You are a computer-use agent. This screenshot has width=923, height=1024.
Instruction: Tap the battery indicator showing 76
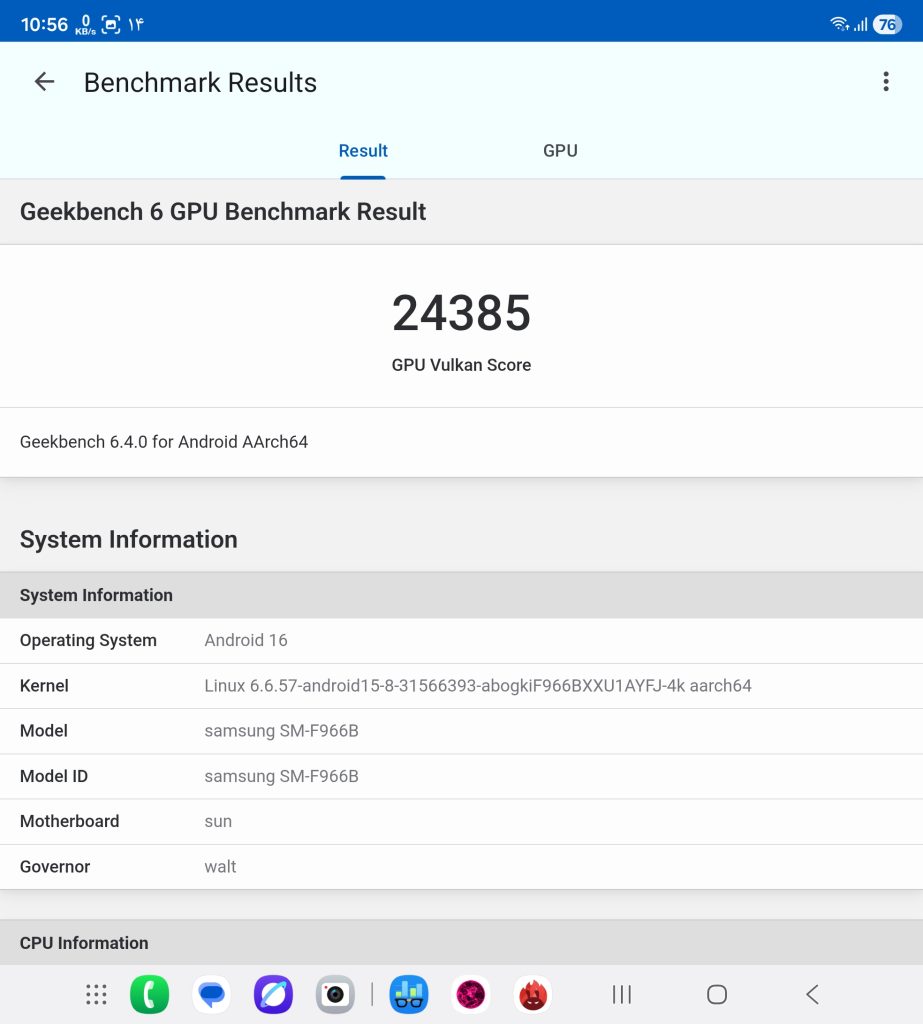pos(887,24)
